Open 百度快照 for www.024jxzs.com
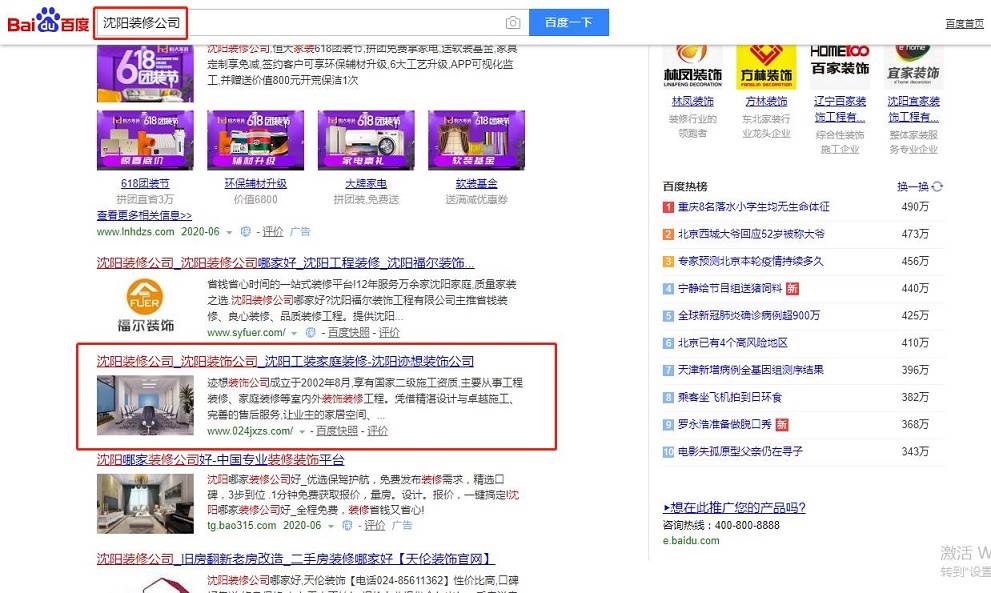 tap(337, 431)
